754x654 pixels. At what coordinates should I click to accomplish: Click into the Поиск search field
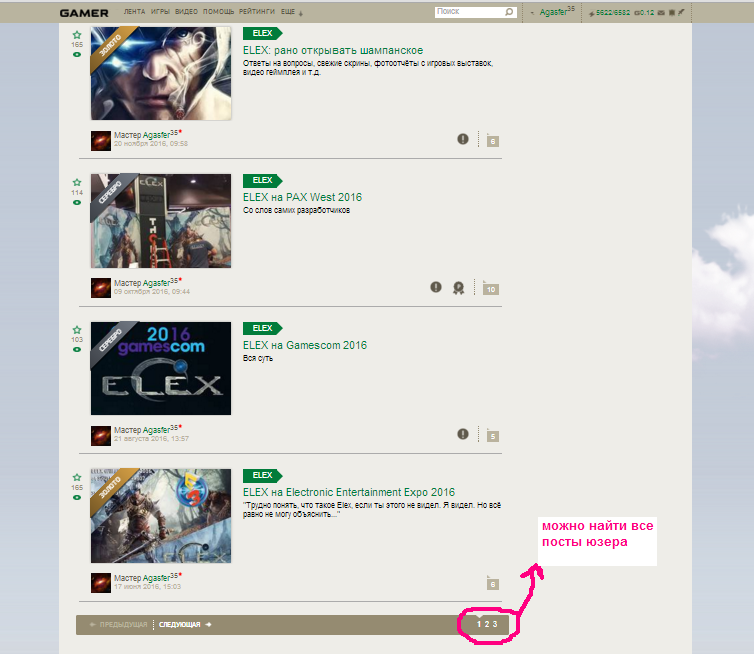468,12
